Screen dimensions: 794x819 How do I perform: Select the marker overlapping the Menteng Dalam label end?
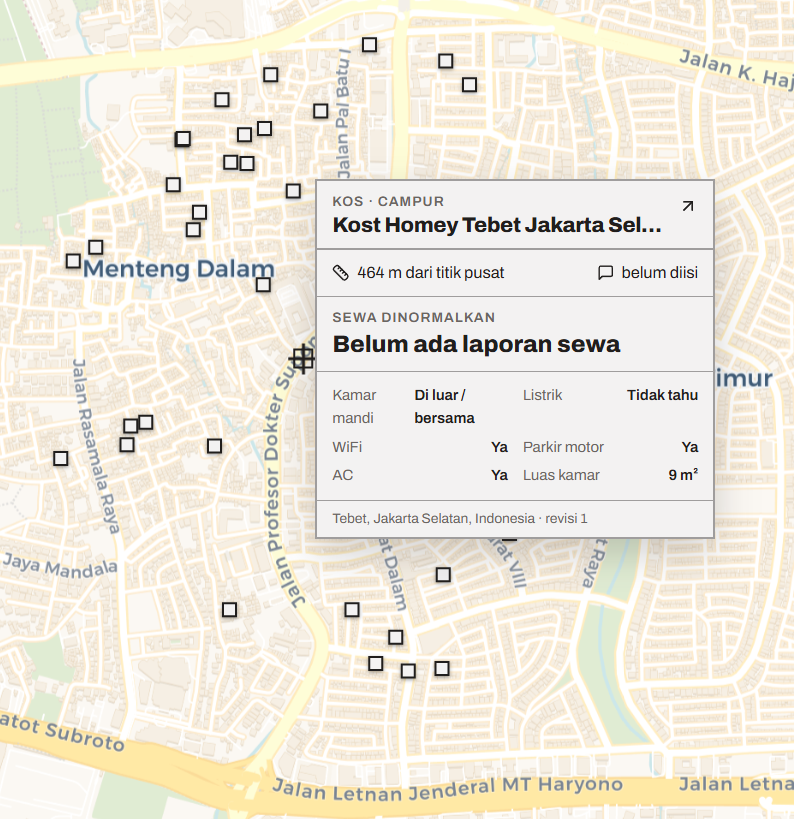pos(263,284)
